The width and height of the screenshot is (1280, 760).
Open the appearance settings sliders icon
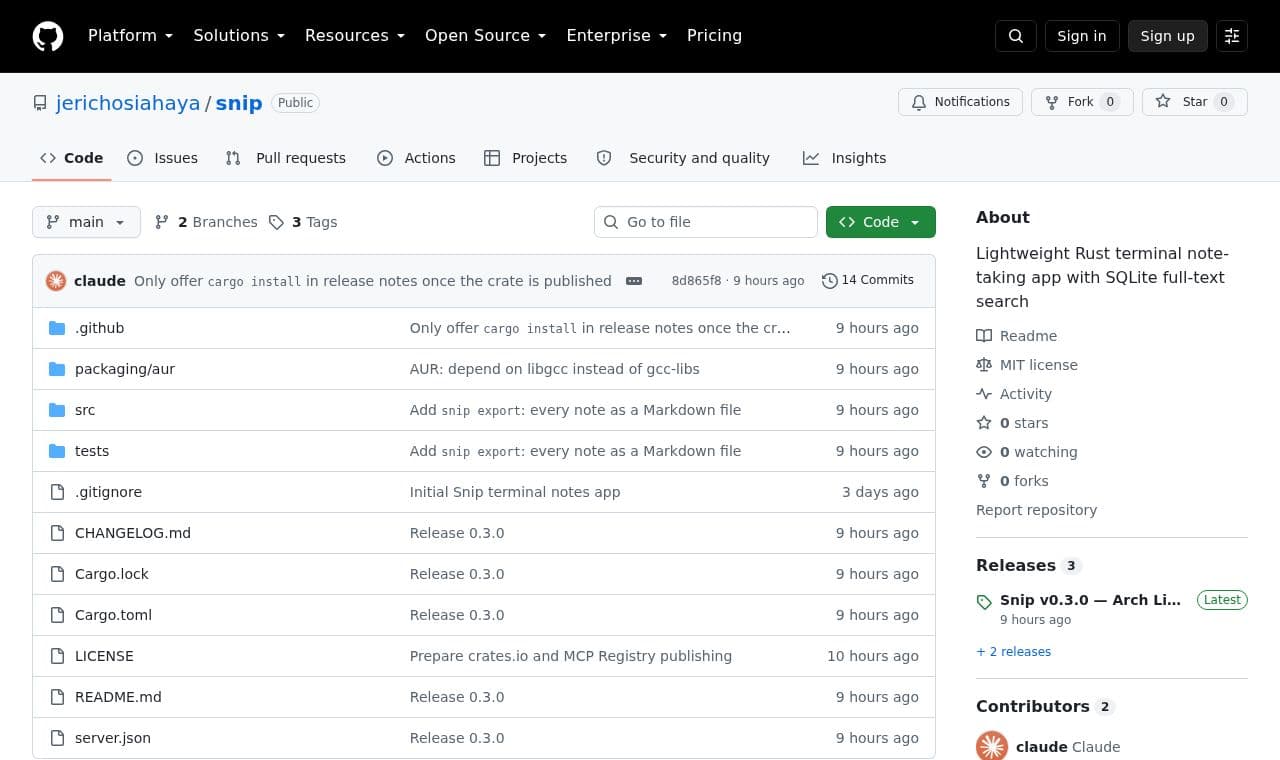[1232, 36]
